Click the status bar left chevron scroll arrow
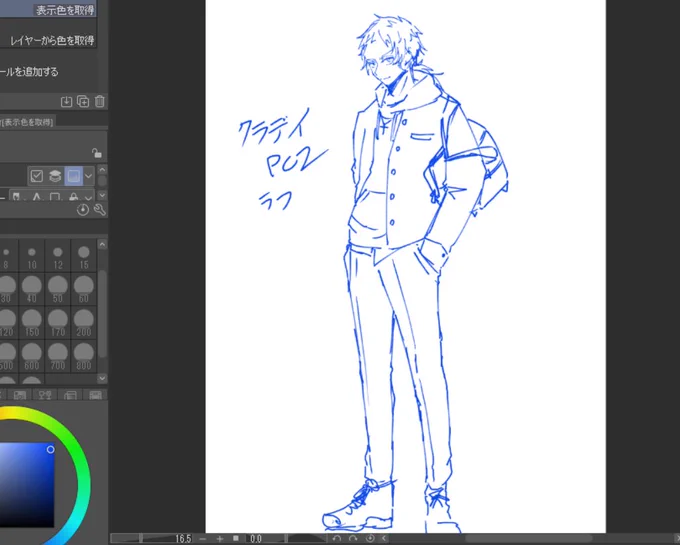The image size is (680, 545). click(x=384, y=538)
